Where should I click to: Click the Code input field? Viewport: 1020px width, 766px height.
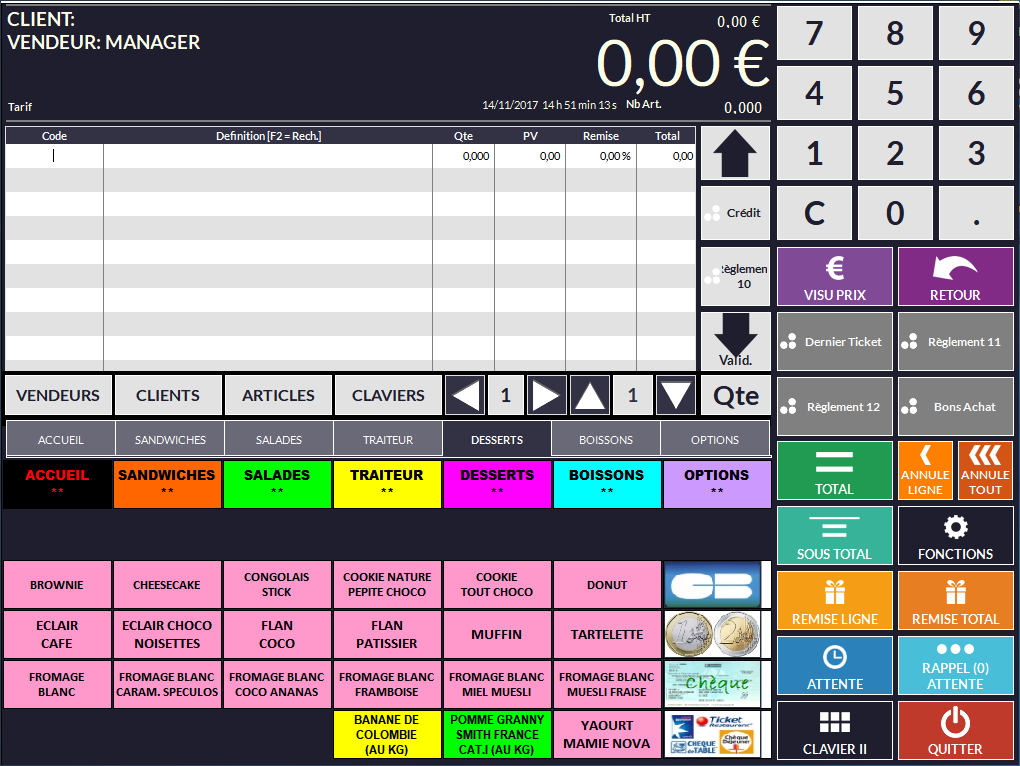tap(54, 156)
